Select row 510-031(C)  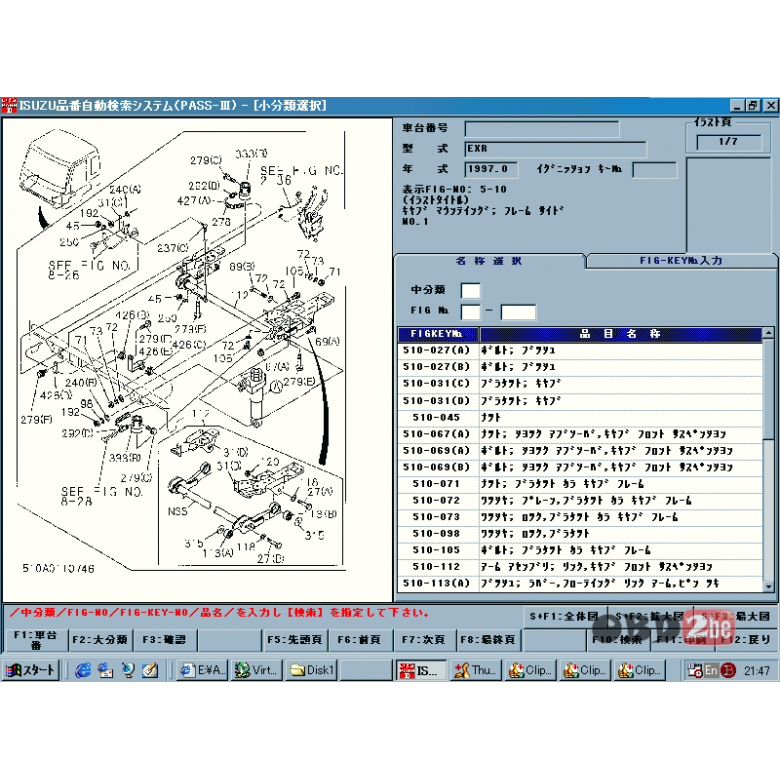[x=580, y=384]
